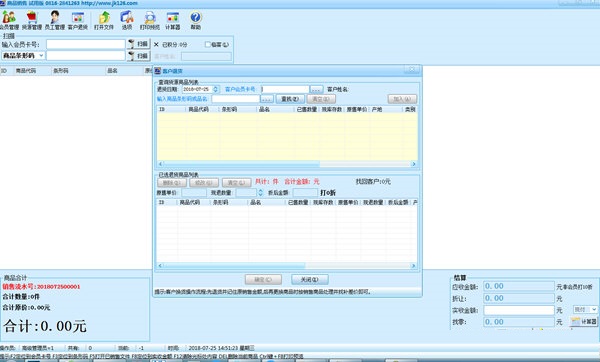Click right arrow of upper list horizontal scrollbar

[414, 164]
